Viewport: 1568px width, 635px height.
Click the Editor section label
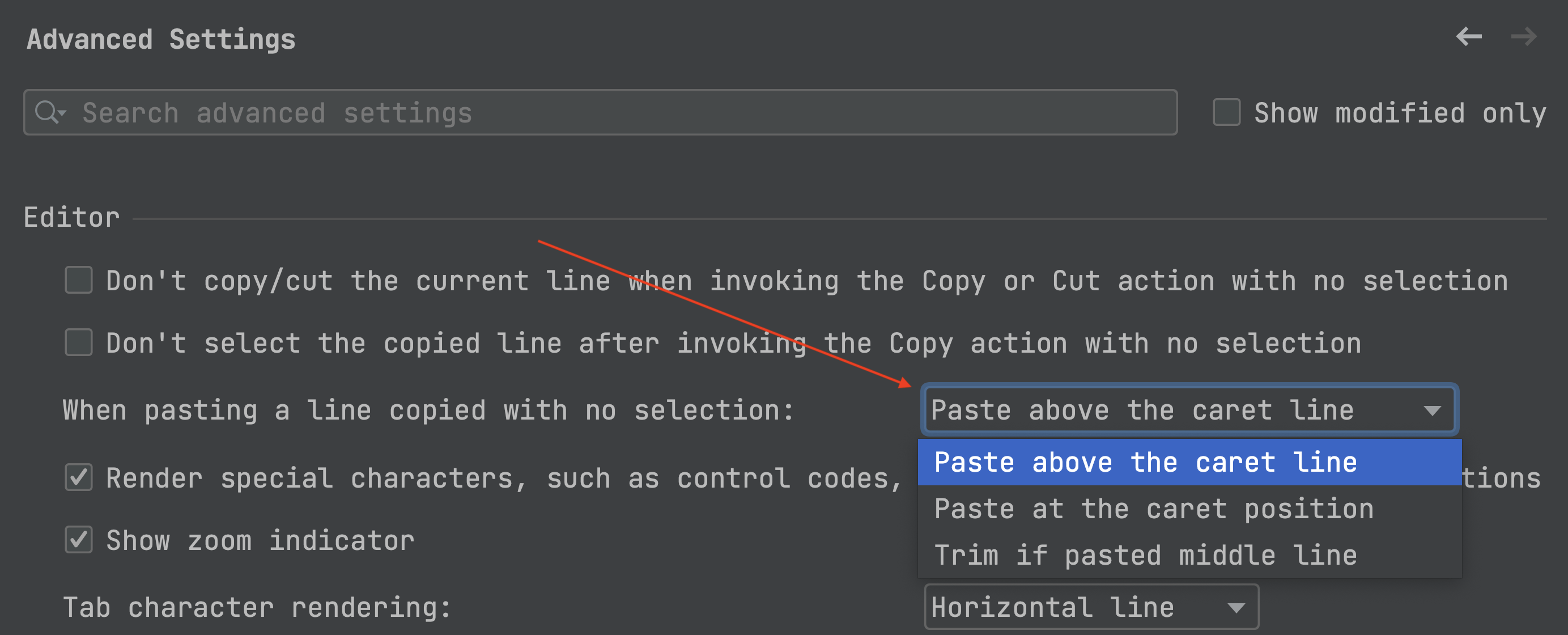tap(72, 217)
